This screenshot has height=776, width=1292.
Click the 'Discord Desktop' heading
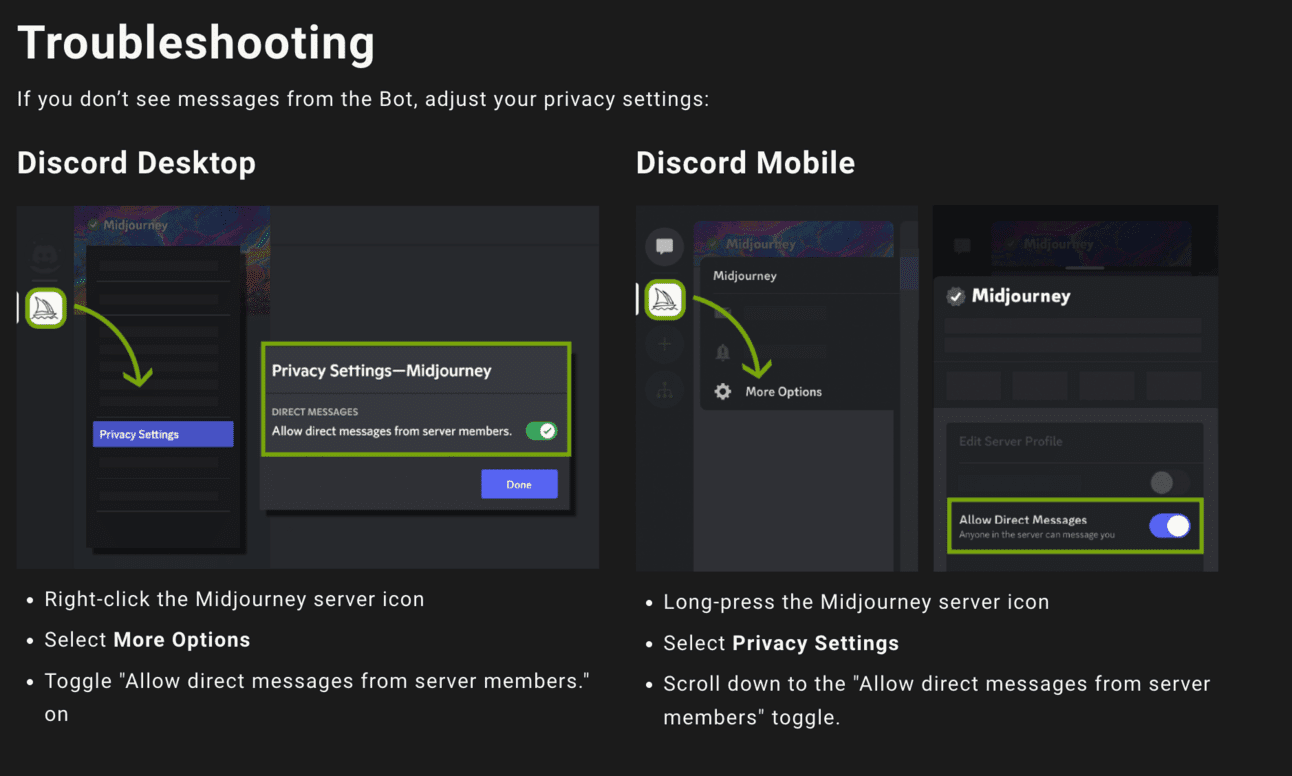pyautogui.click(x=136, y=162)
